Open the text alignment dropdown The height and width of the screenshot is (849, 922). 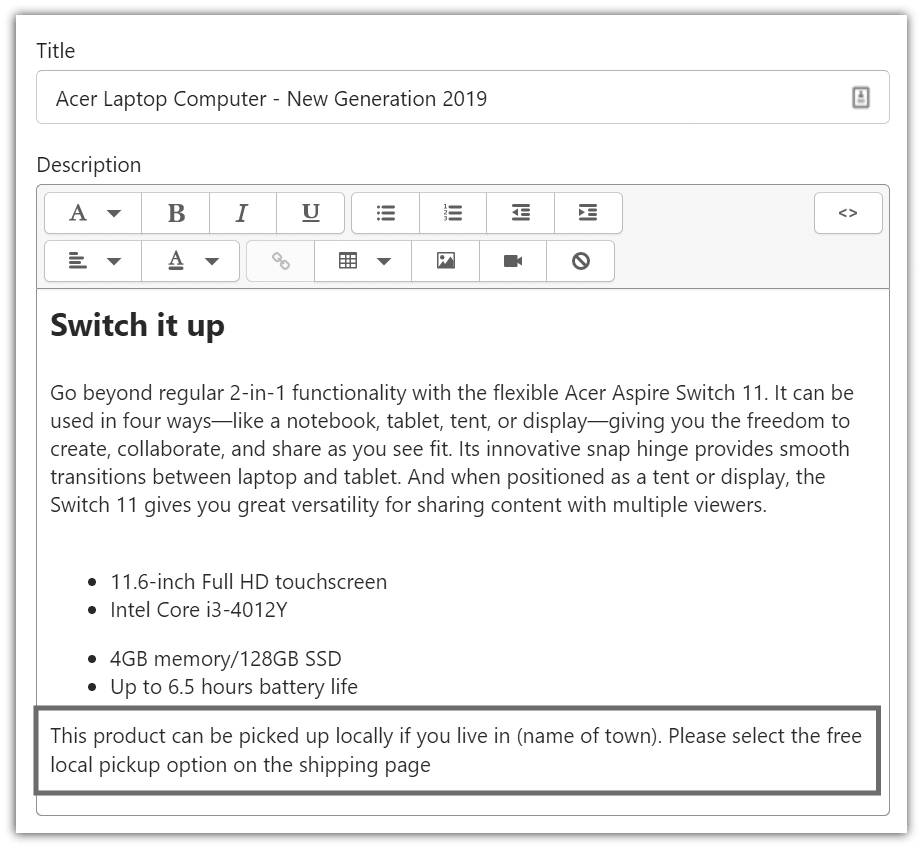pyautogui.click(x=93, y=261)
